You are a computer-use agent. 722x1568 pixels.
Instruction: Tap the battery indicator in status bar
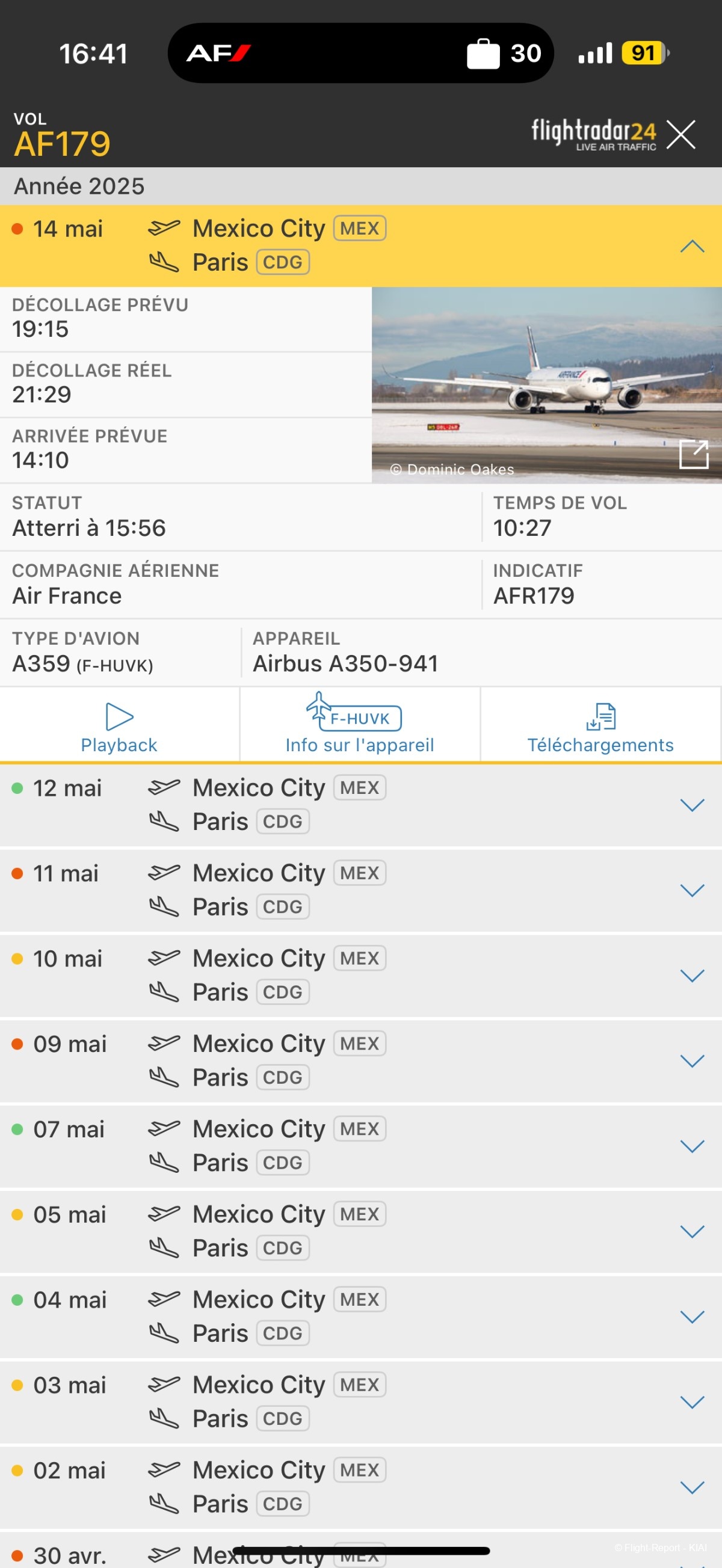point(646,53)
